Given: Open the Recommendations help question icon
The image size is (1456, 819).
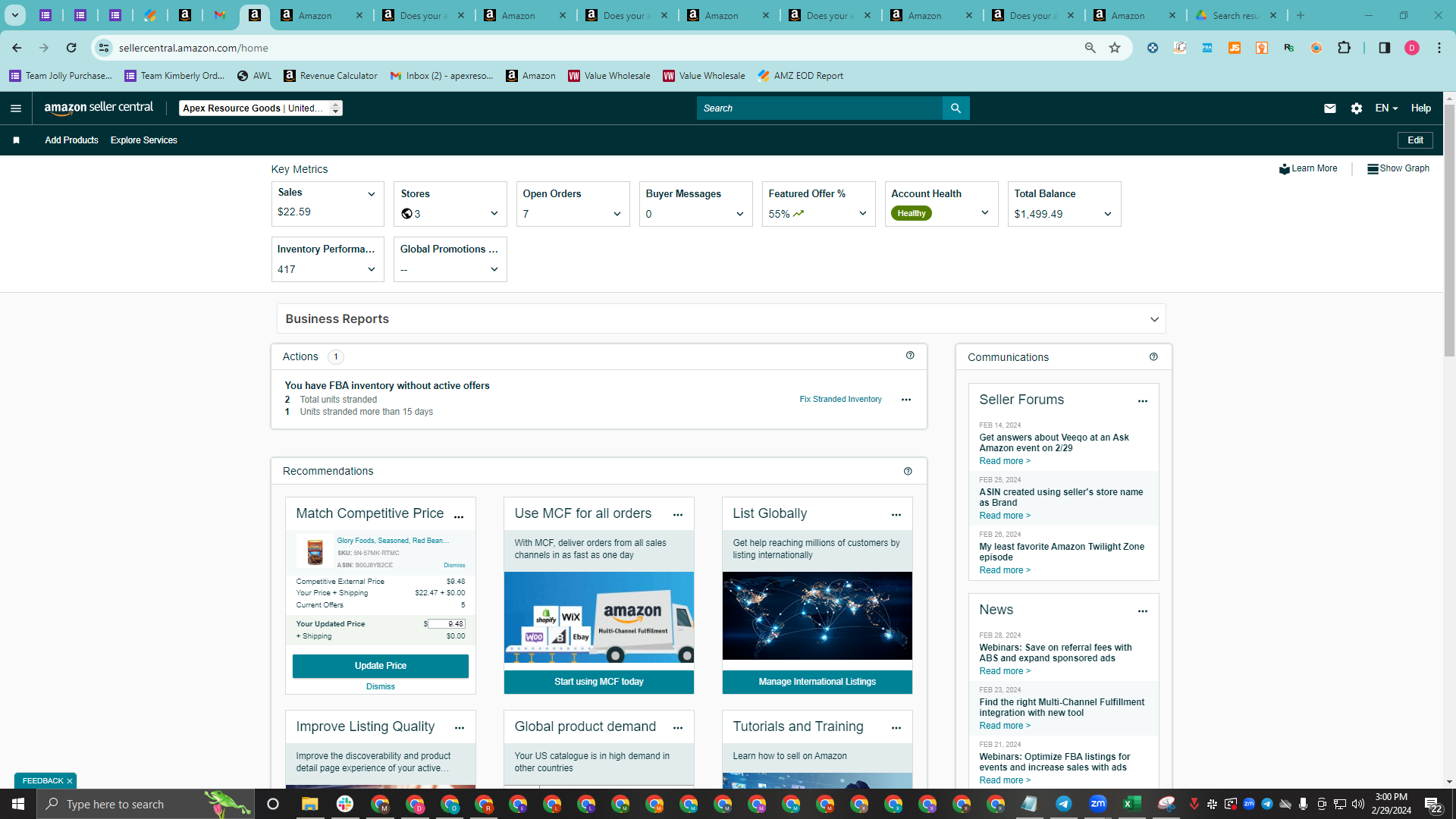Looking at the screenshot, I should 908,471.
